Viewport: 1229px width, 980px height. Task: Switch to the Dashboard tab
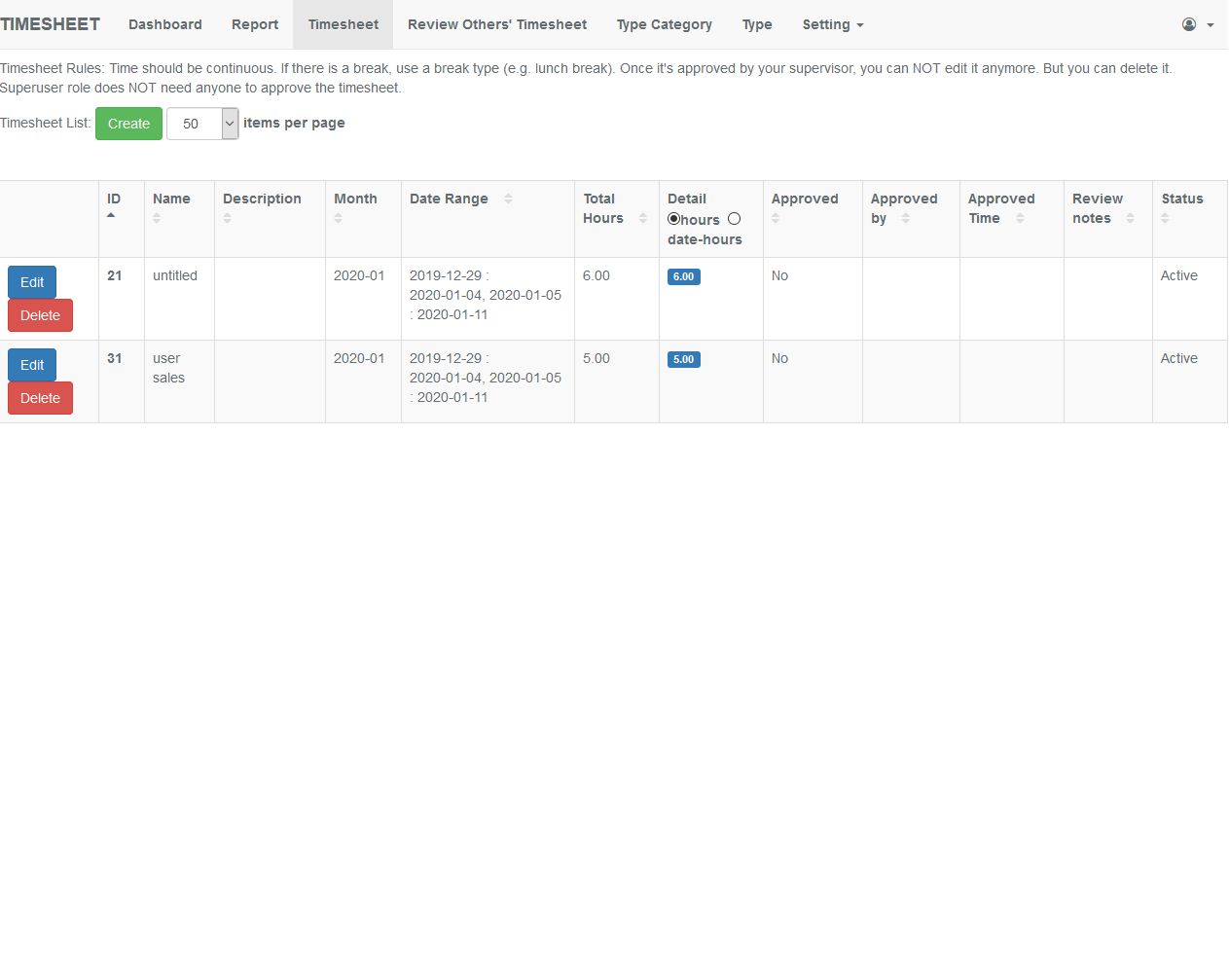pos(164,24)
